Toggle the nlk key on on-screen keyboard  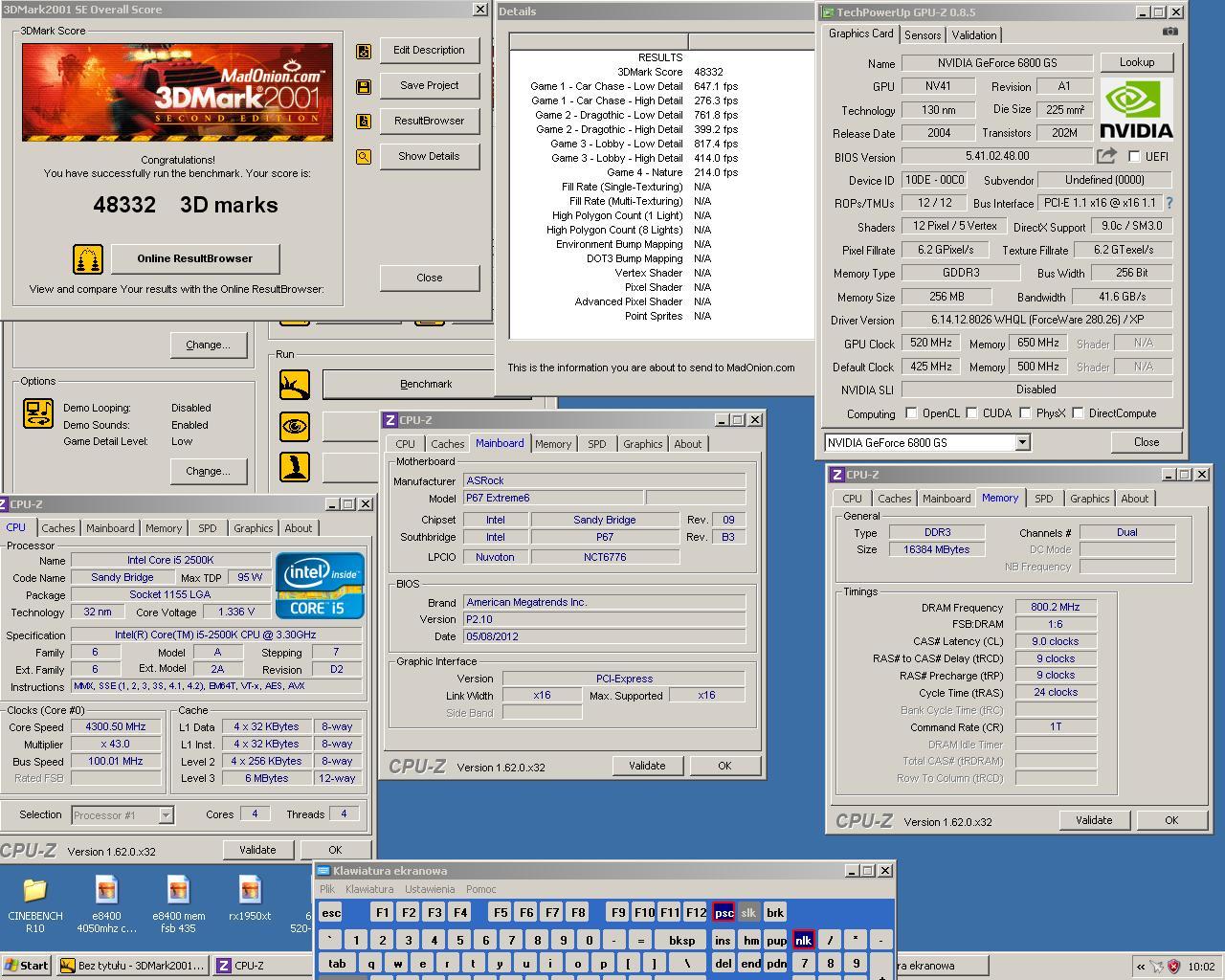[803, 940]
